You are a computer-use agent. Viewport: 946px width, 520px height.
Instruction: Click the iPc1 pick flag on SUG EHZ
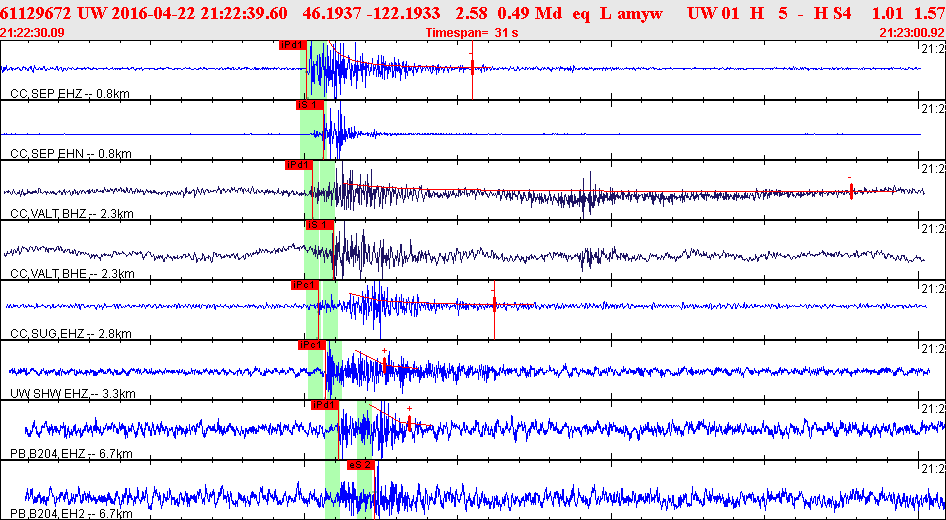click(305, 285)
